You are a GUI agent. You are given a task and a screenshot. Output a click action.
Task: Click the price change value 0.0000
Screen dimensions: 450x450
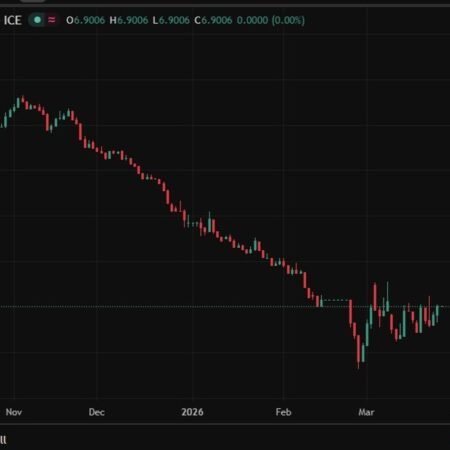[252, 20]
